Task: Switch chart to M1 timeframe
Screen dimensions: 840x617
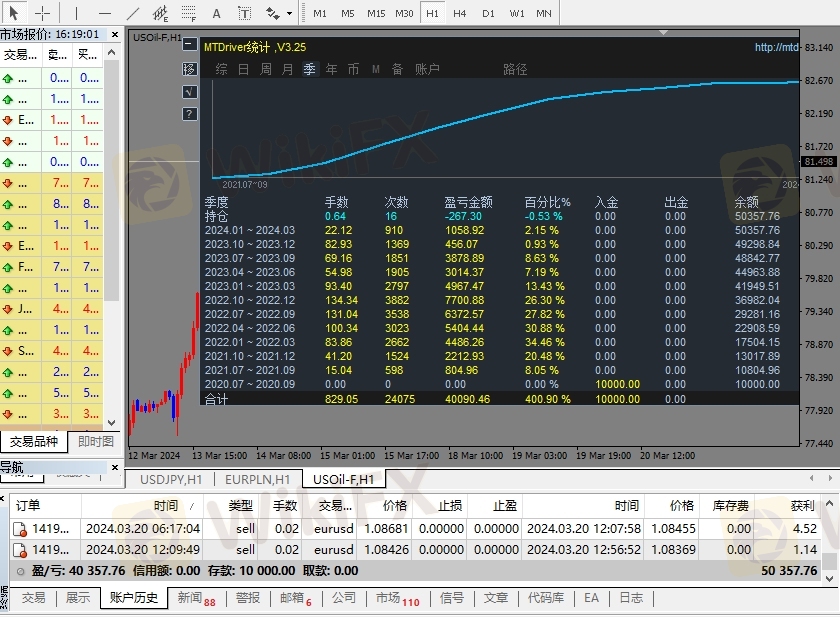Action: coord(320,13)
